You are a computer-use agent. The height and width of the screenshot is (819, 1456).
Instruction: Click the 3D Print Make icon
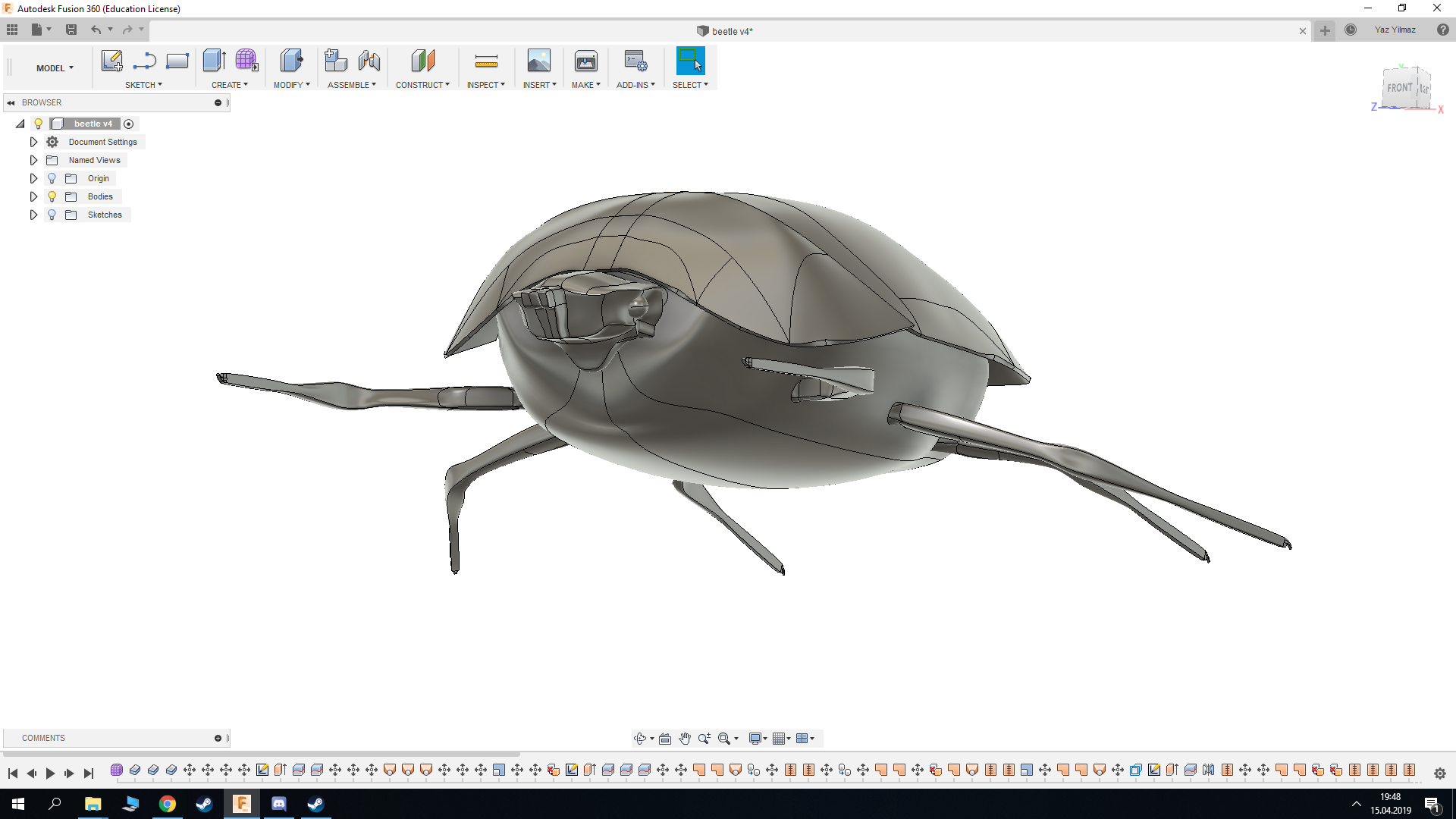click(585, 61)
